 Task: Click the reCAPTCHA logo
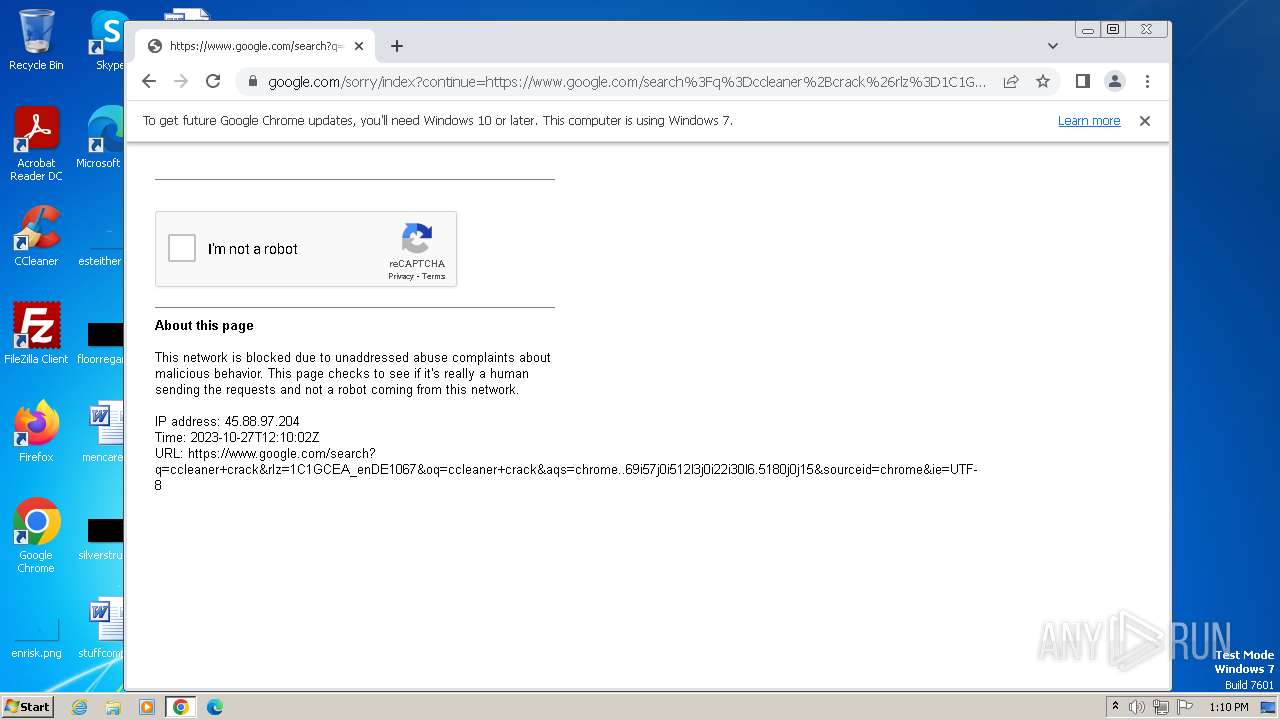417,239
